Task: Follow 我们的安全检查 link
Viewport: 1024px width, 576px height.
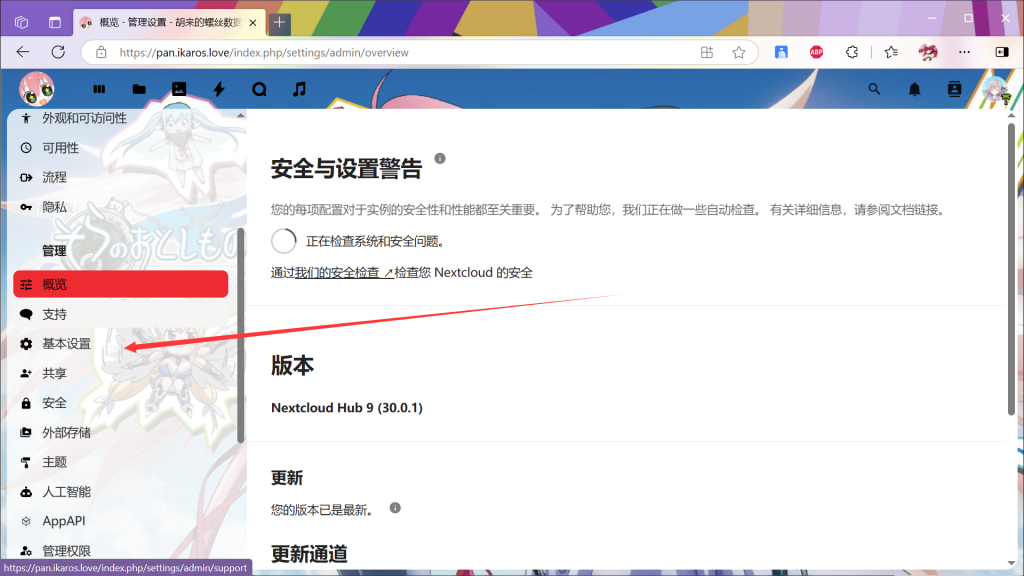Action: point(344,273)
